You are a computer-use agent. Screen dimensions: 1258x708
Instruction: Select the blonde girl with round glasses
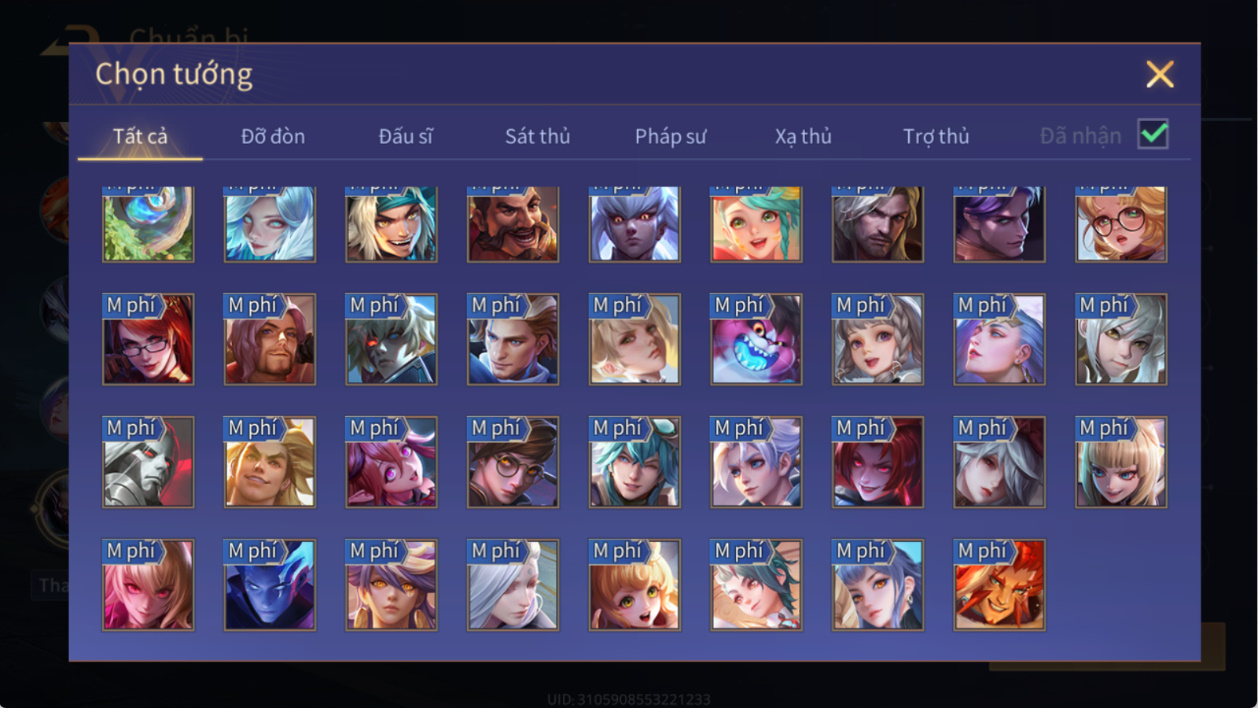click(1121, 224)
